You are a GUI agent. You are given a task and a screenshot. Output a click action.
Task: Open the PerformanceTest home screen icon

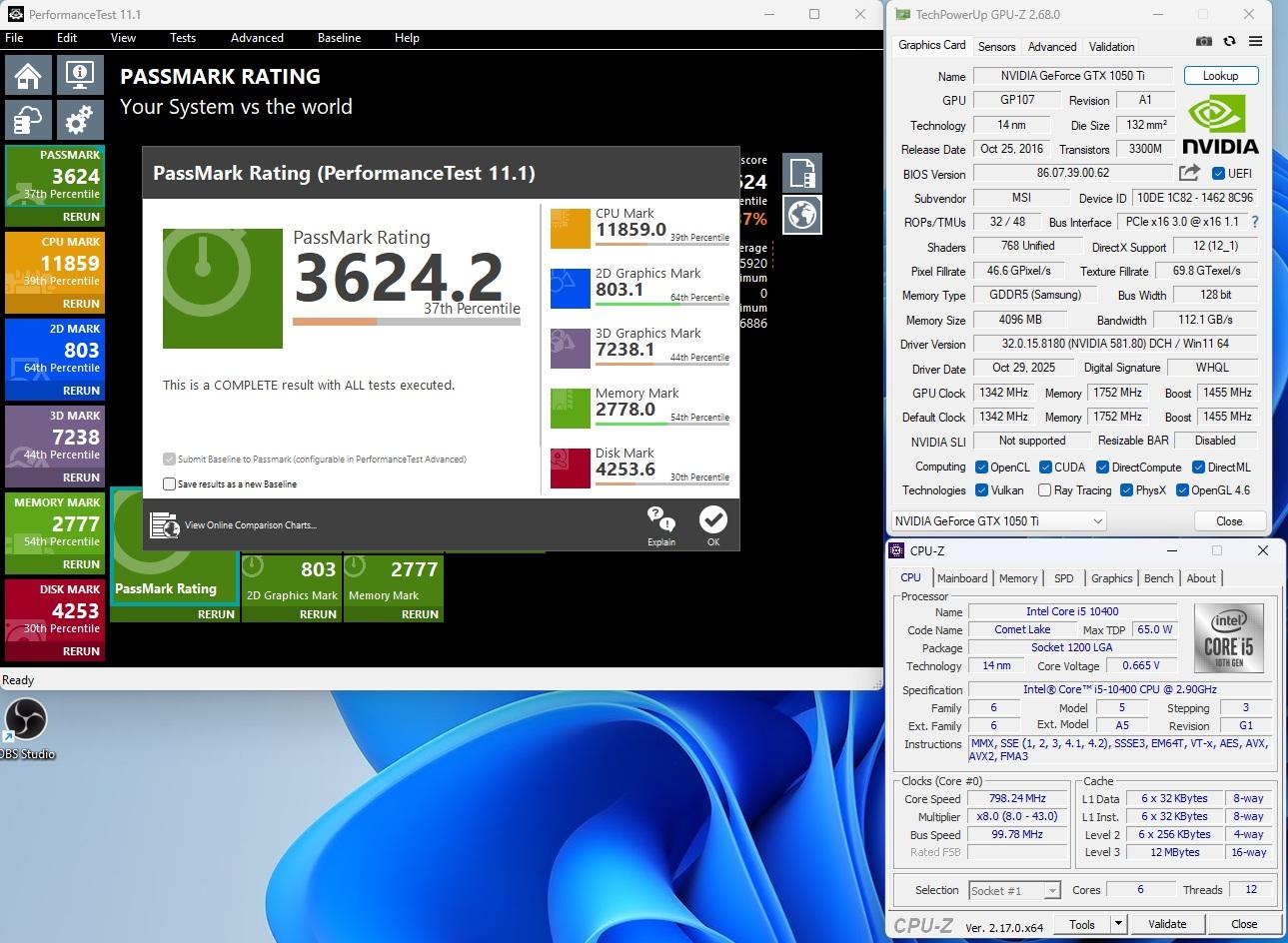pos(28,75)
